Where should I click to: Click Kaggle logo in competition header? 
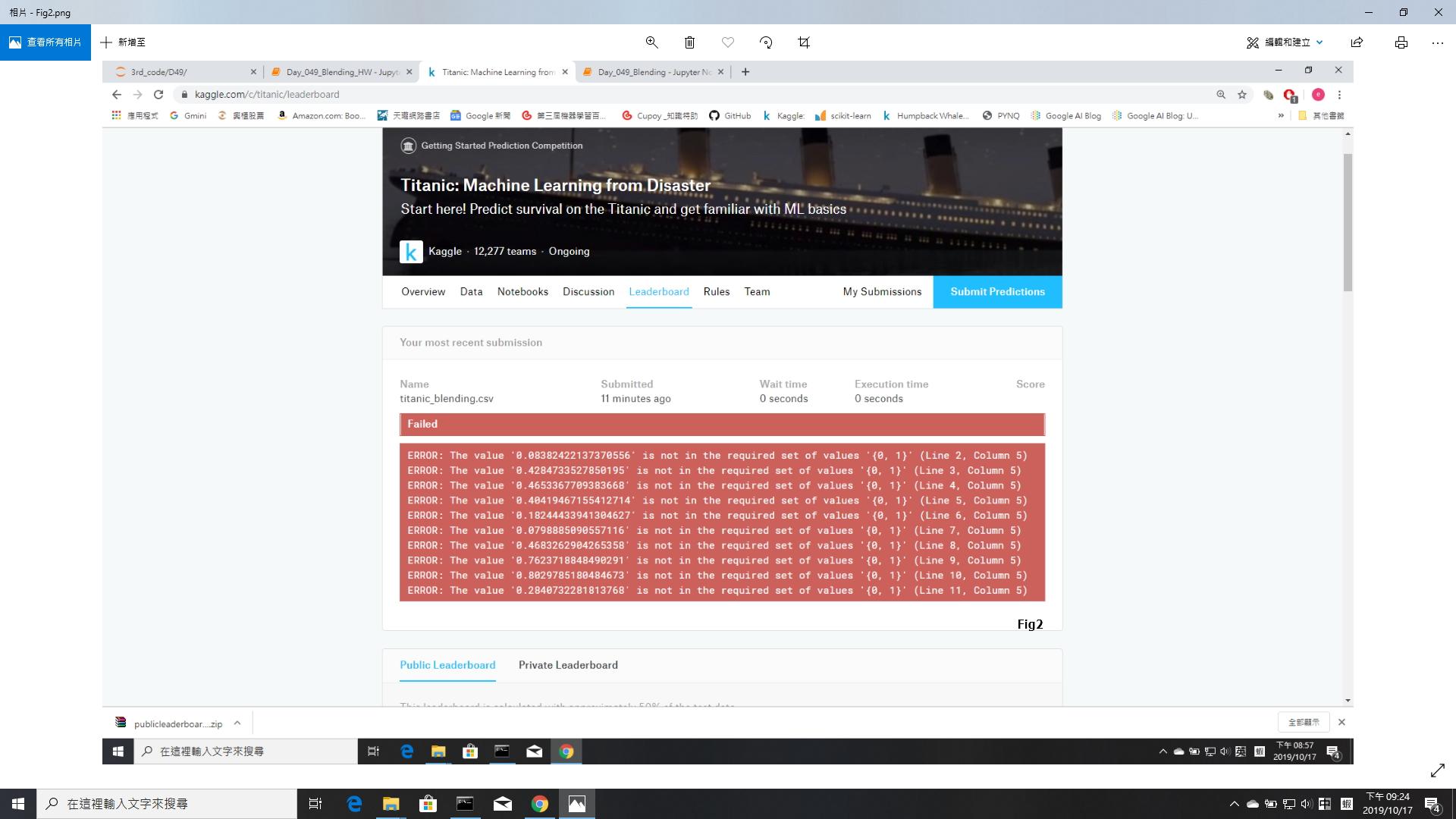411,252
